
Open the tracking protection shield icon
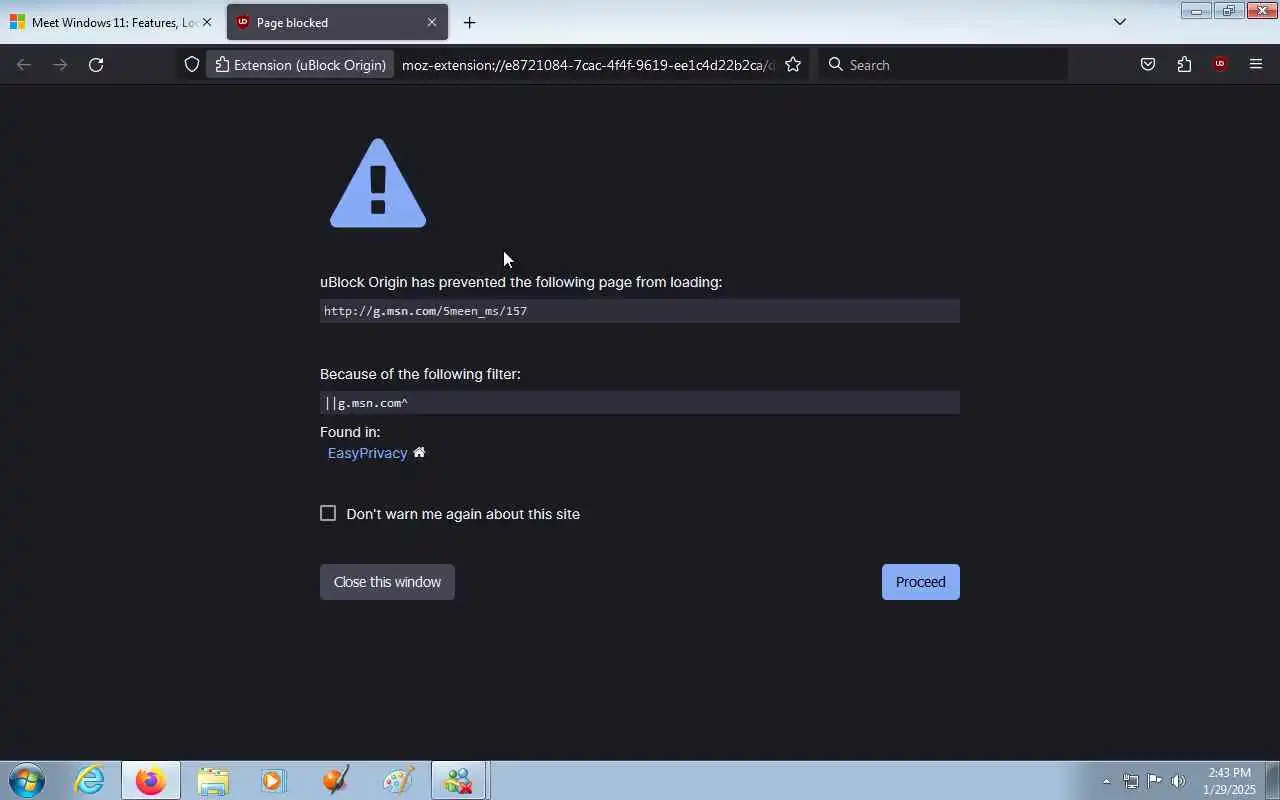tap(192, 65)
